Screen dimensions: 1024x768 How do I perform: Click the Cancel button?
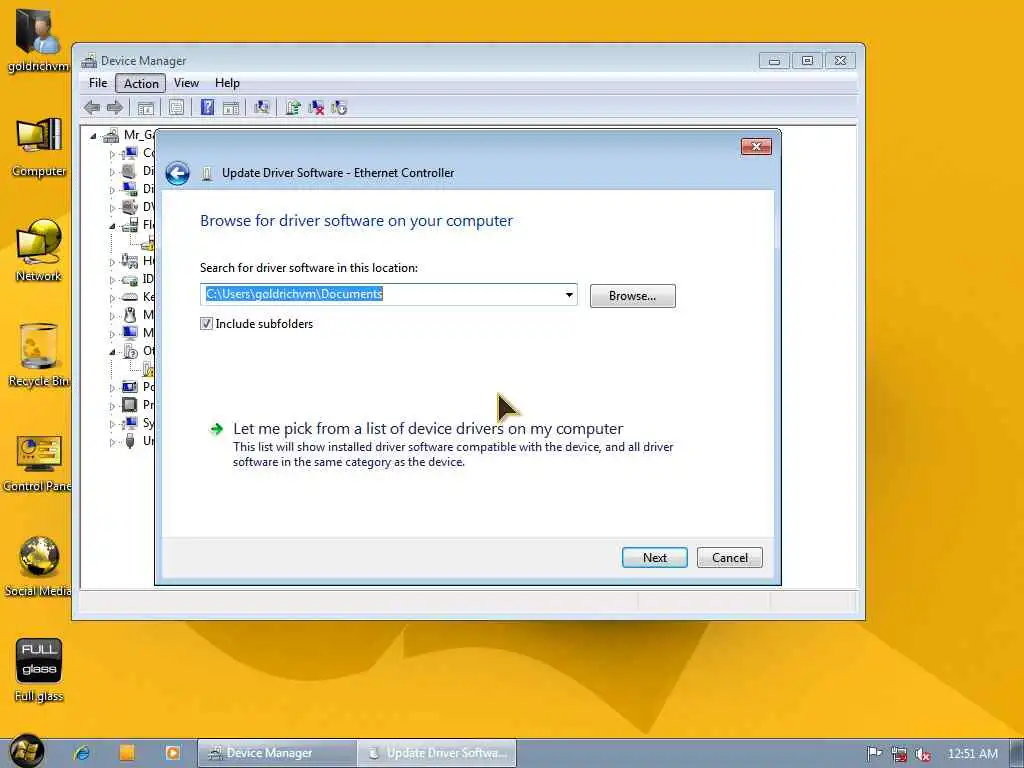coord(729,558)
